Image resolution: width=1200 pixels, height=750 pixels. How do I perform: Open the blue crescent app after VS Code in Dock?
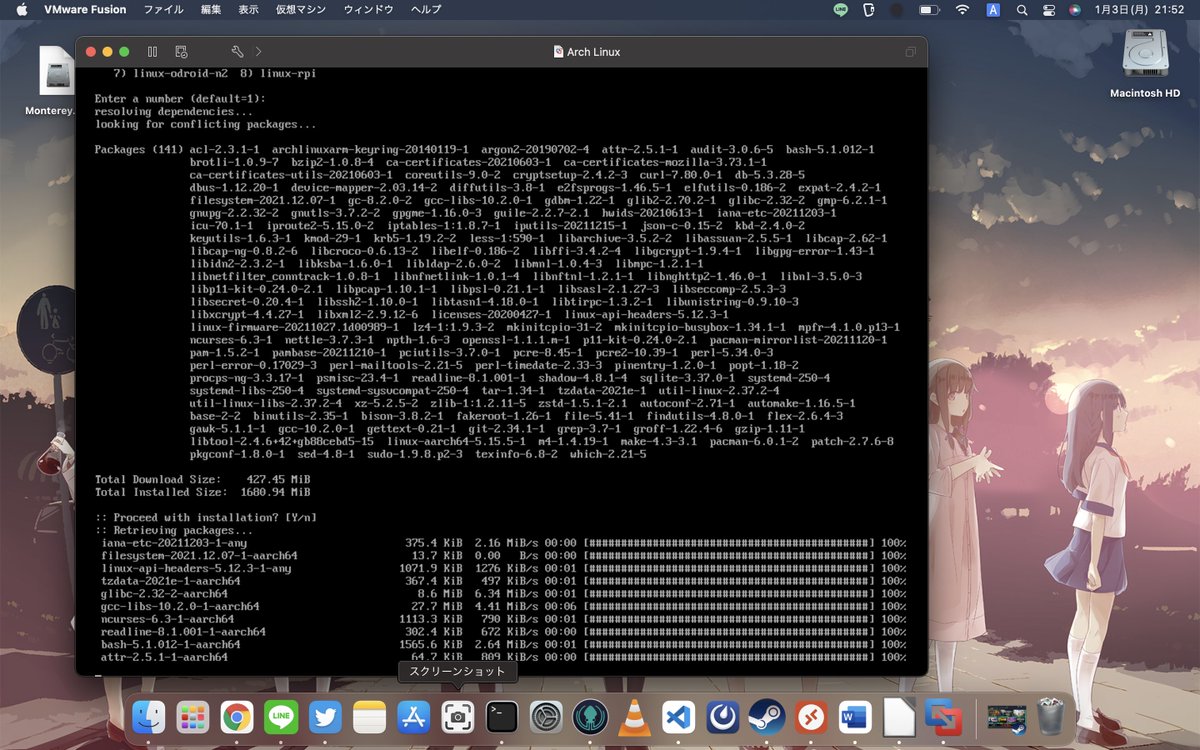(x=722, y=716)
